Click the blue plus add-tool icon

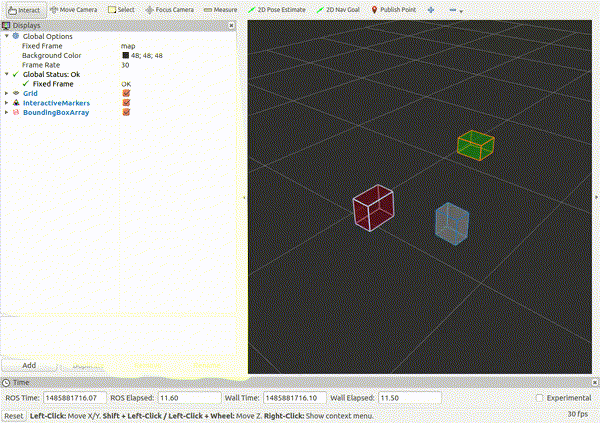point(431,10)
